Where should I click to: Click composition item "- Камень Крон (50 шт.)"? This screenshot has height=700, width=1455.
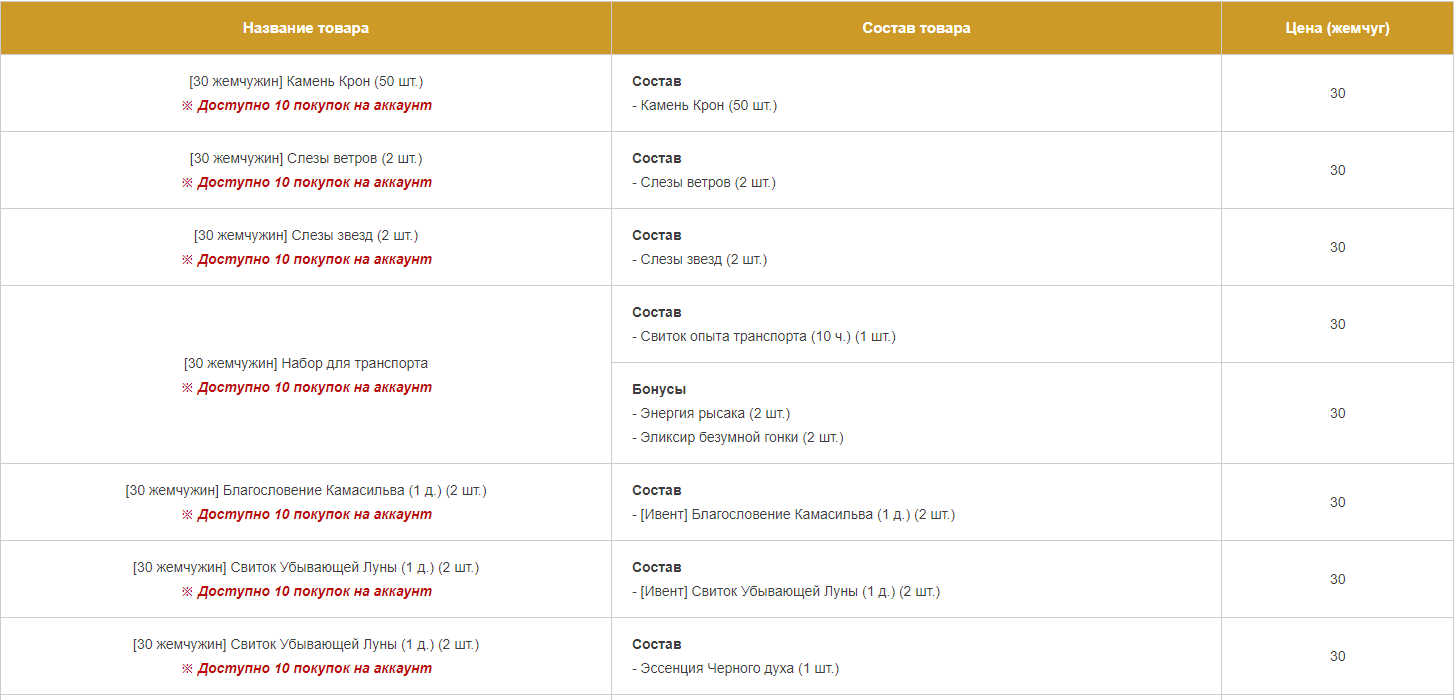[705, 105]
